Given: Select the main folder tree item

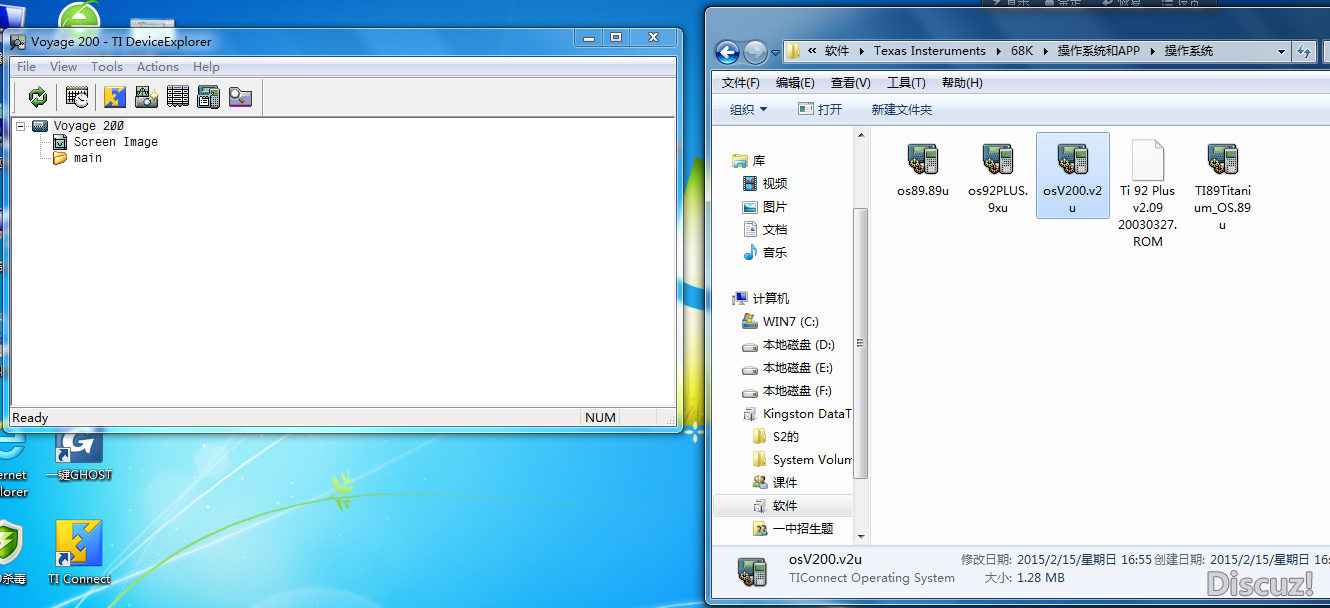Looking at the screenshot, I should 88,158.
